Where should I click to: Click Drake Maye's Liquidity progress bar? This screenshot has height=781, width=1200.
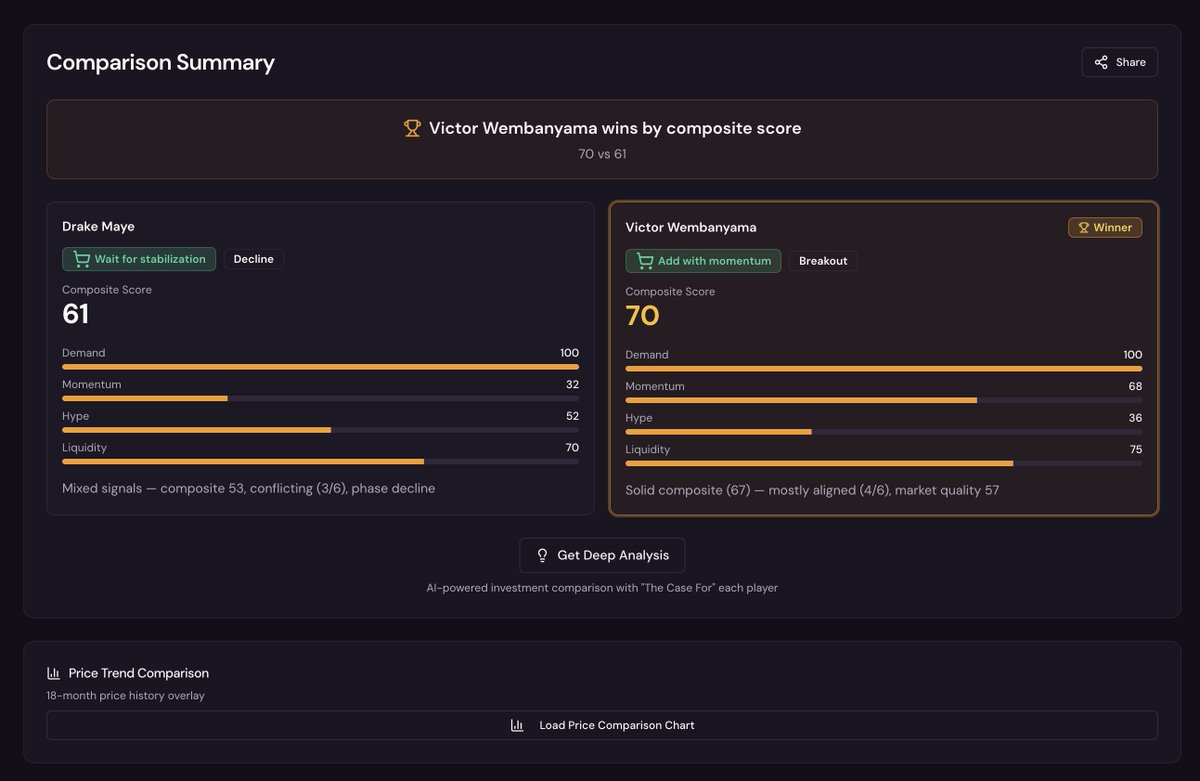coord(320,462)
